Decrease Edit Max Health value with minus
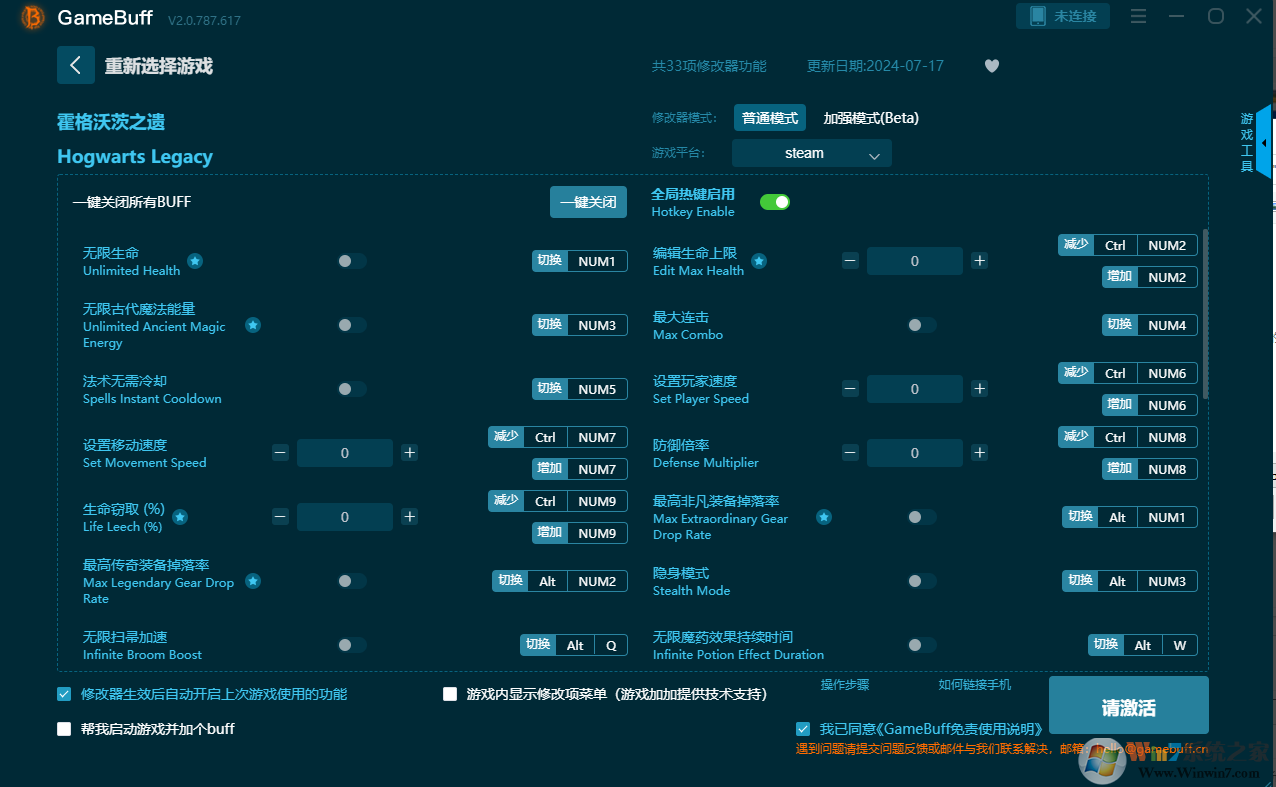Viewport: 1276px width, 787px height. pyautogui.click(x=850, y=261)
